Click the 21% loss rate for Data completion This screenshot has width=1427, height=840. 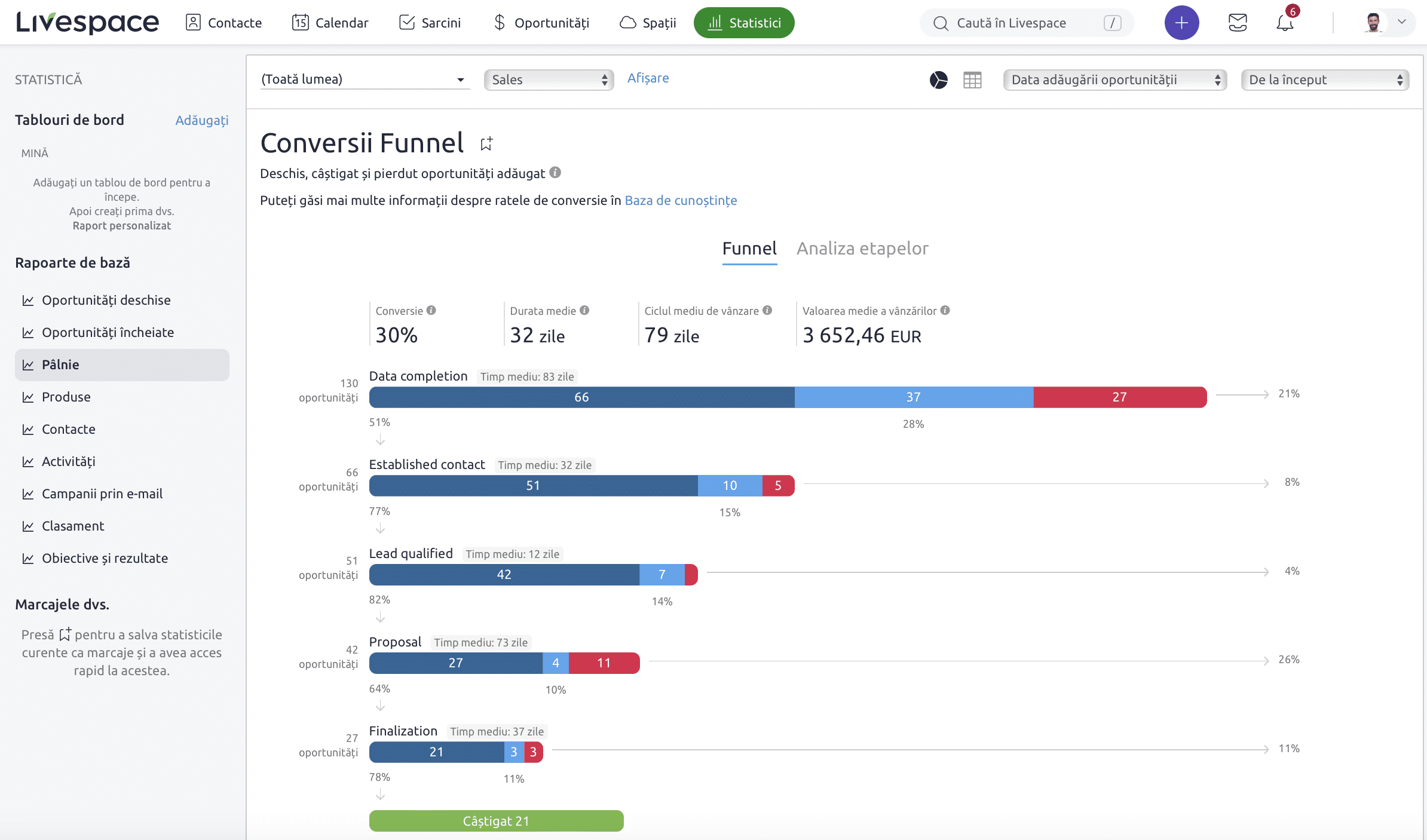1289,394
